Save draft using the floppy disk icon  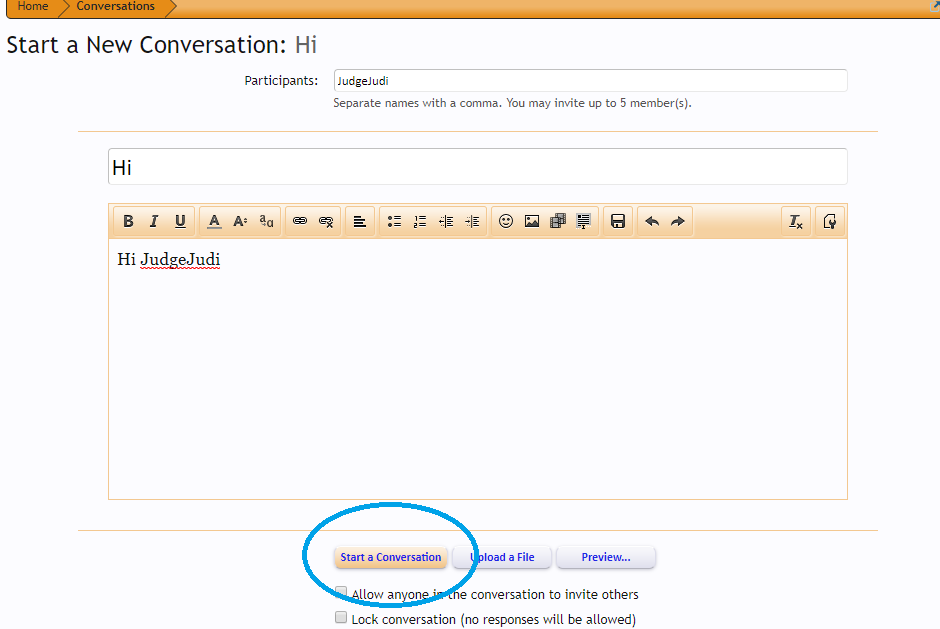[x=618, y=221]
